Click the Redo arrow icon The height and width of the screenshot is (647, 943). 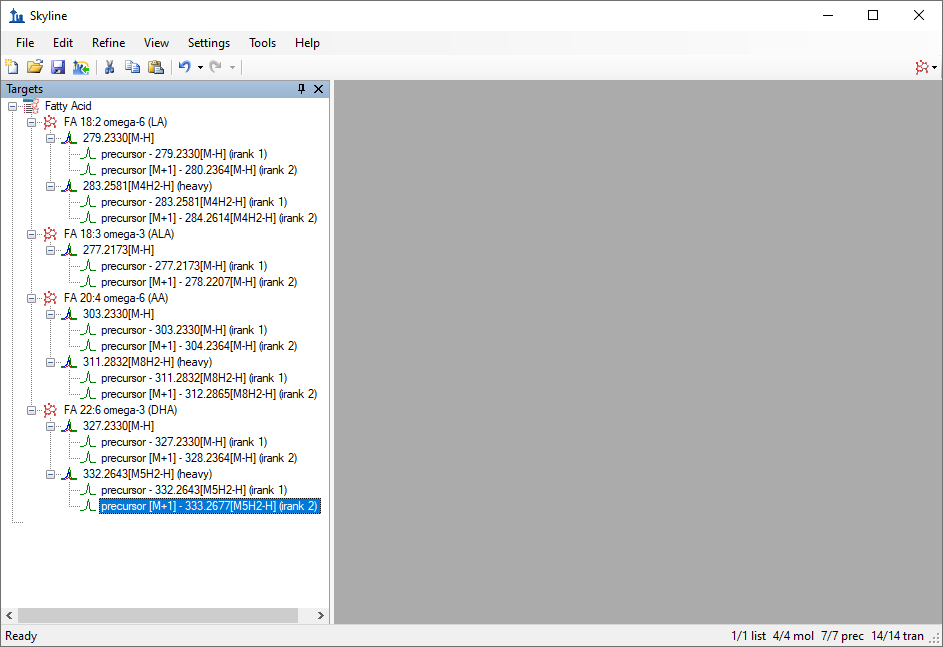[x=215, y=67]
